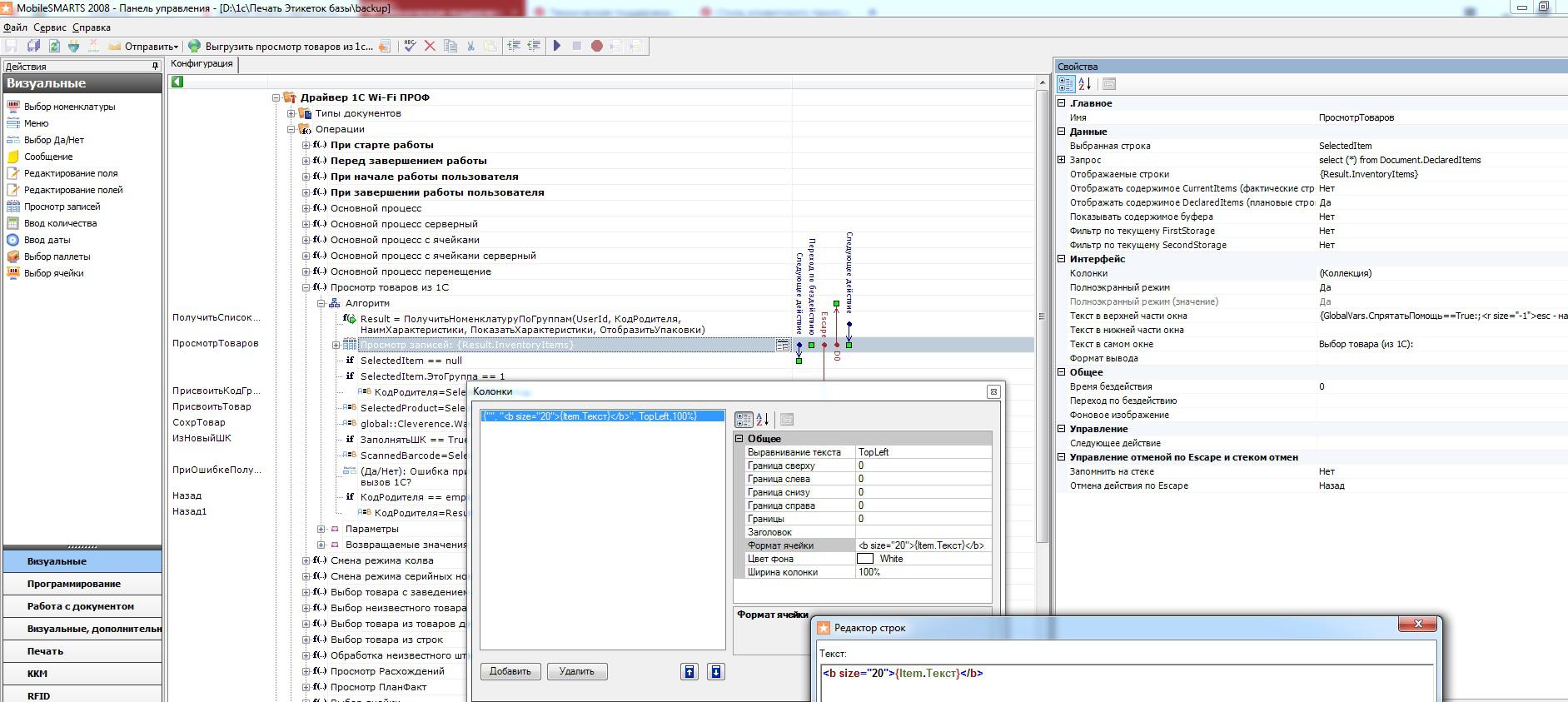The image size is (1568, 702).
Task: Click the plug connection toolbar icon
Action: tap(74, 46)
